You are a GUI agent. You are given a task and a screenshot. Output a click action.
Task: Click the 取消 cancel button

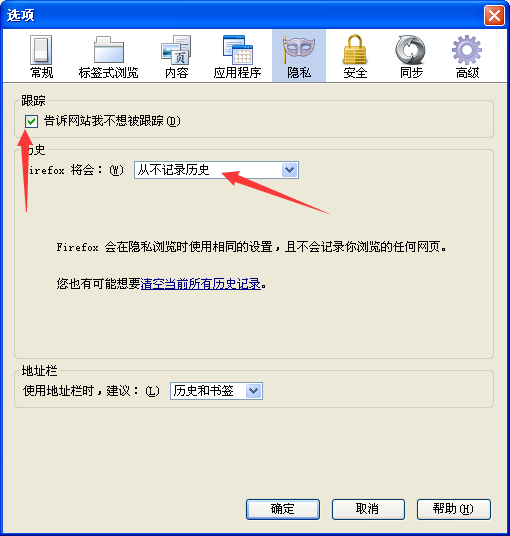[x=368, y=509]
